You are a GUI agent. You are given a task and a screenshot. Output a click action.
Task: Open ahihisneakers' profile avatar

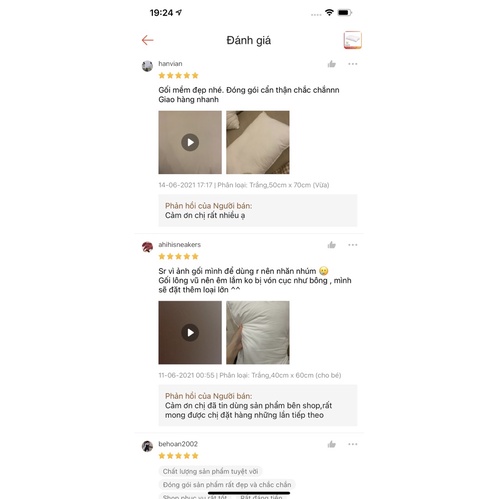147,247
